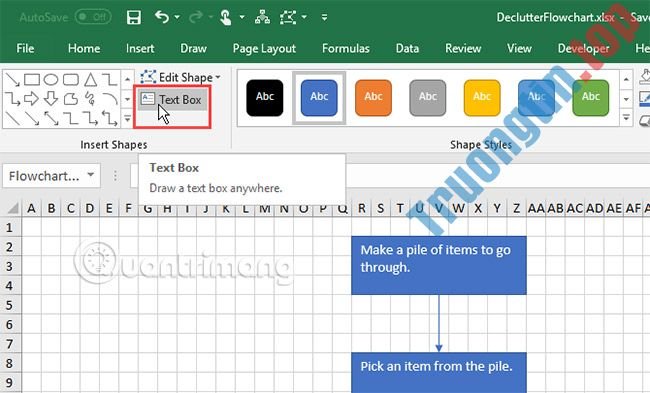Switch to the Page Layout tab

click(x=264, y=49)
